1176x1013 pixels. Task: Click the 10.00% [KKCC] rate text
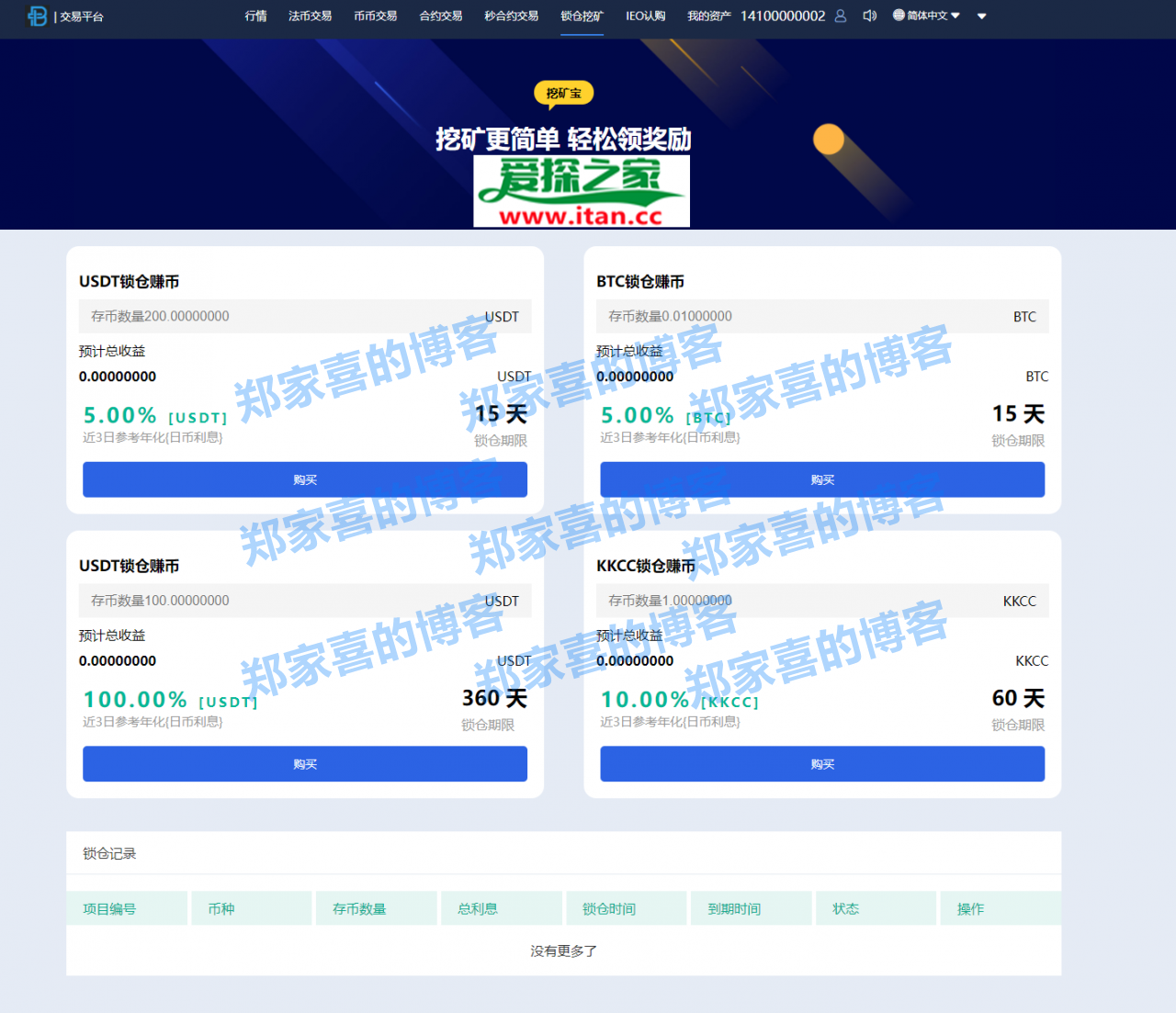click(680, 700)
